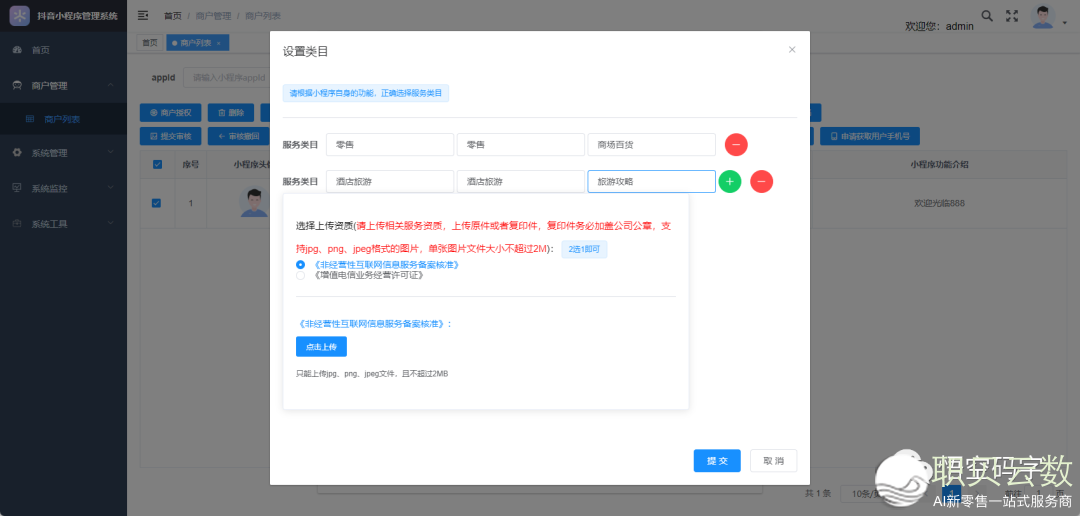This screenshot has width=1080, height=516.
Task: Open the header search icon
Action: click(987, 16)
